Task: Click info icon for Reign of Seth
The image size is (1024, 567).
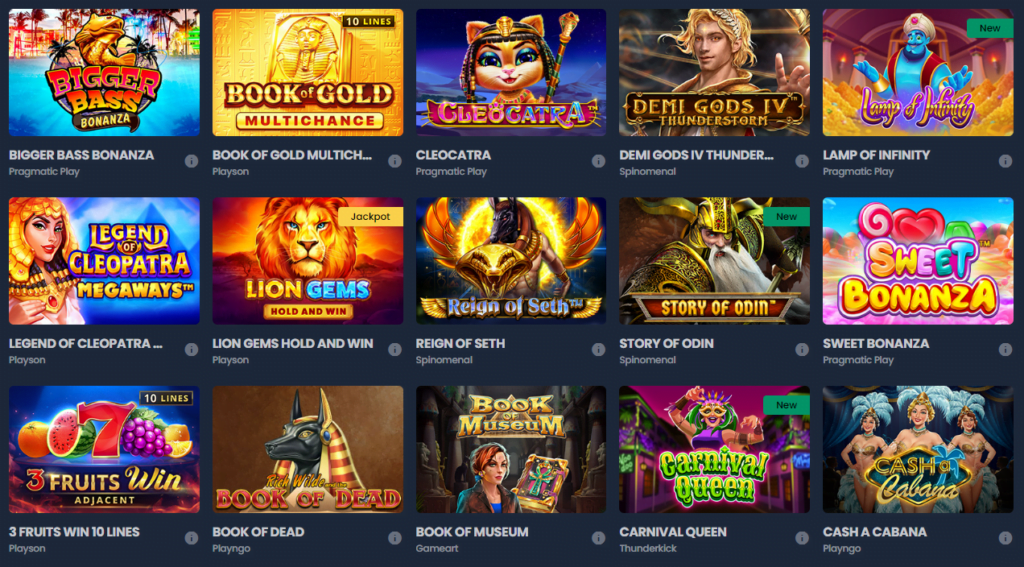Action: click(x=598, y=349)
